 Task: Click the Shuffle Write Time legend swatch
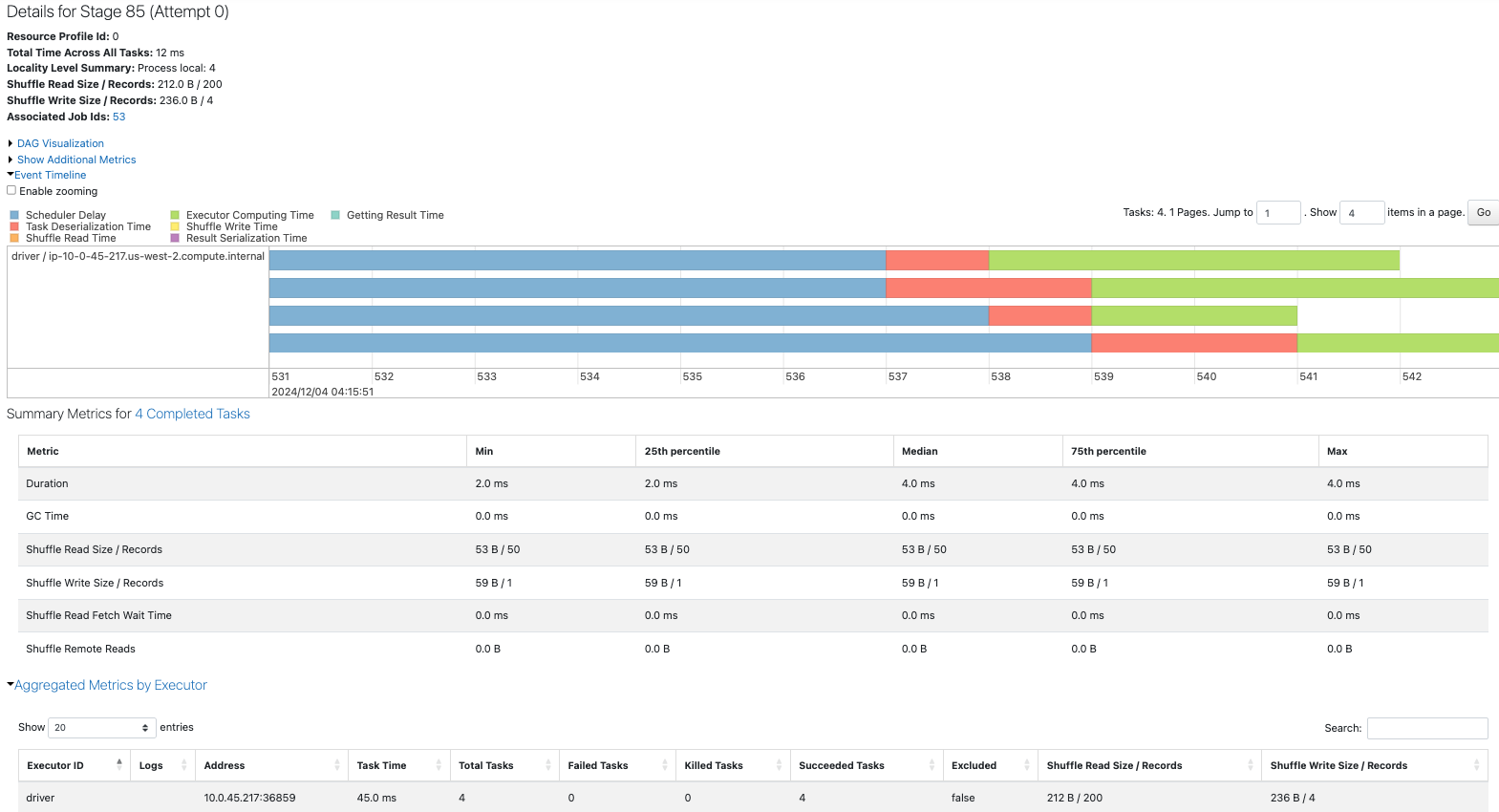click(x=175, y=226)
